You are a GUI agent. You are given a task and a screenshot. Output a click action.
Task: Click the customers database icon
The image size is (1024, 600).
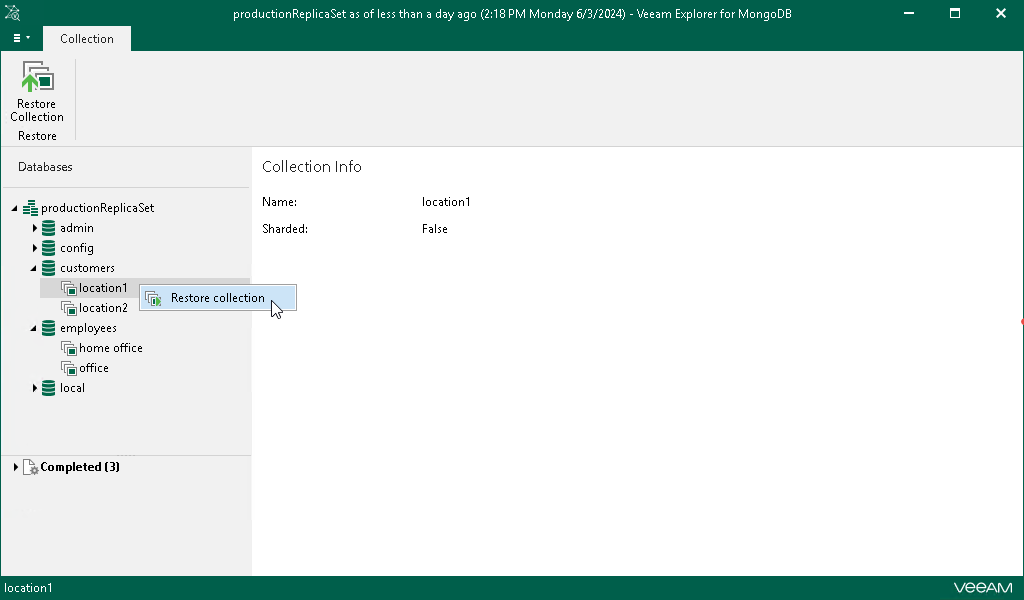pyautogui.click(x=48, y=268)
